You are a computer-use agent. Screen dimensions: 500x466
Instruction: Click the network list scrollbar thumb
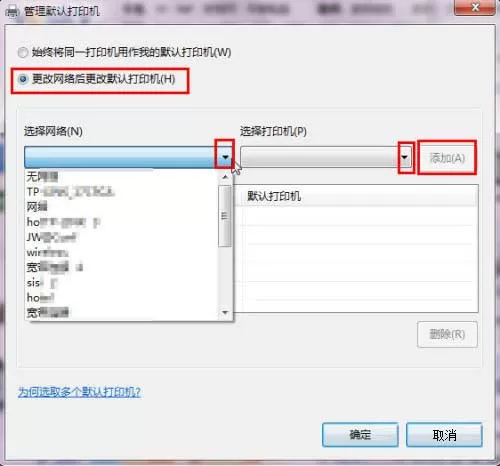tap(225, 216)
